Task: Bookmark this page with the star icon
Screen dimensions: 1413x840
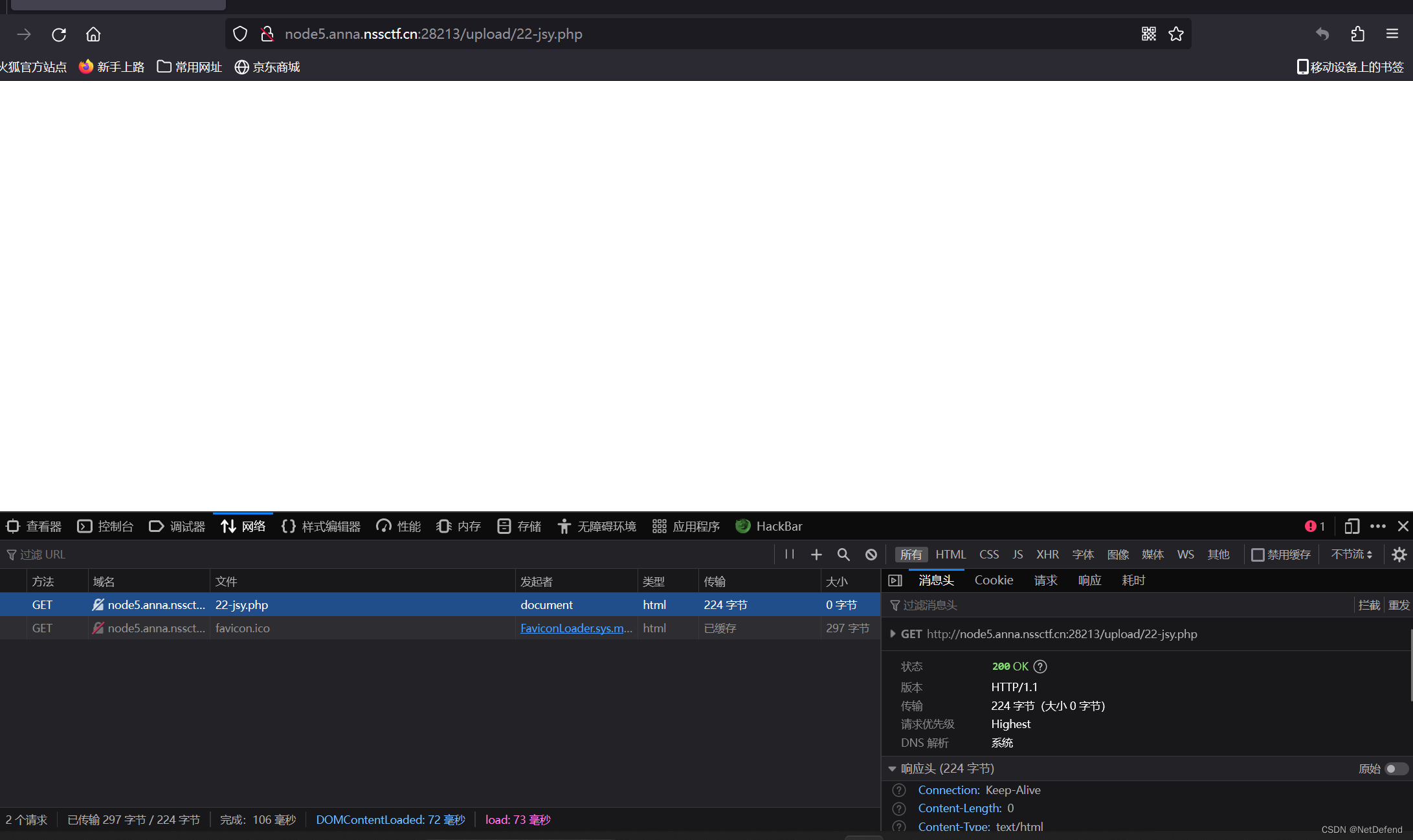Action: click(x=1176, y=34)
